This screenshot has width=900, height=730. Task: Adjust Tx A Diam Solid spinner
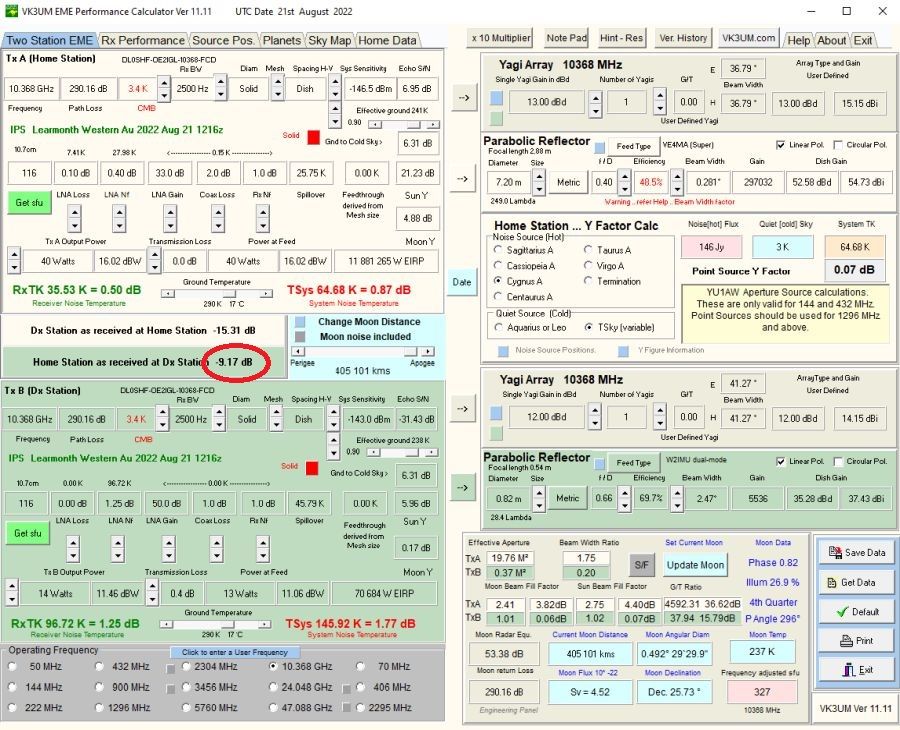click(278, 88)
